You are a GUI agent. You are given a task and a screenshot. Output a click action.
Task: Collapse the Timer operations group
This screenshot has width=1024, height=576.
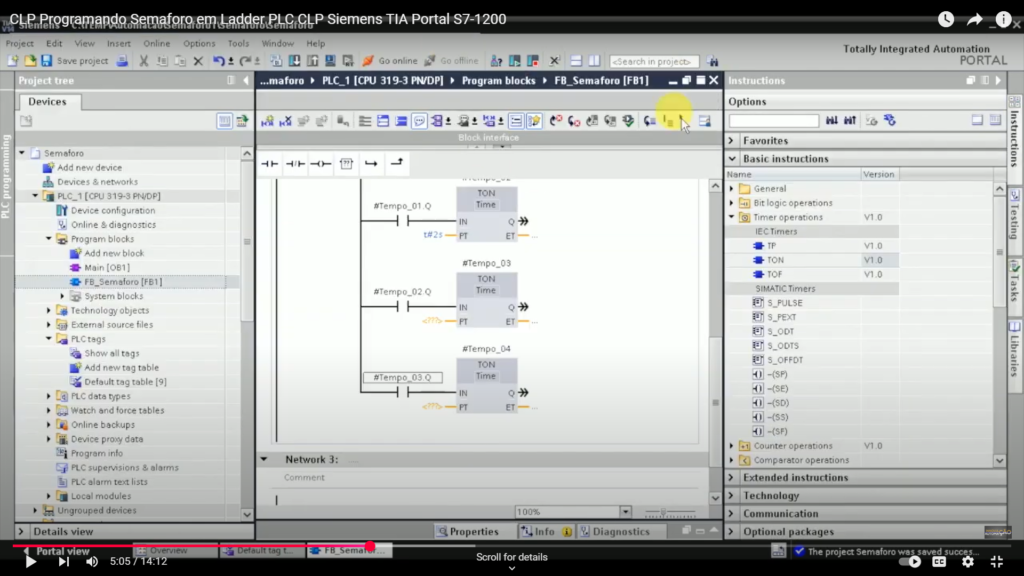pyautogui.click(x=732, y=217)
